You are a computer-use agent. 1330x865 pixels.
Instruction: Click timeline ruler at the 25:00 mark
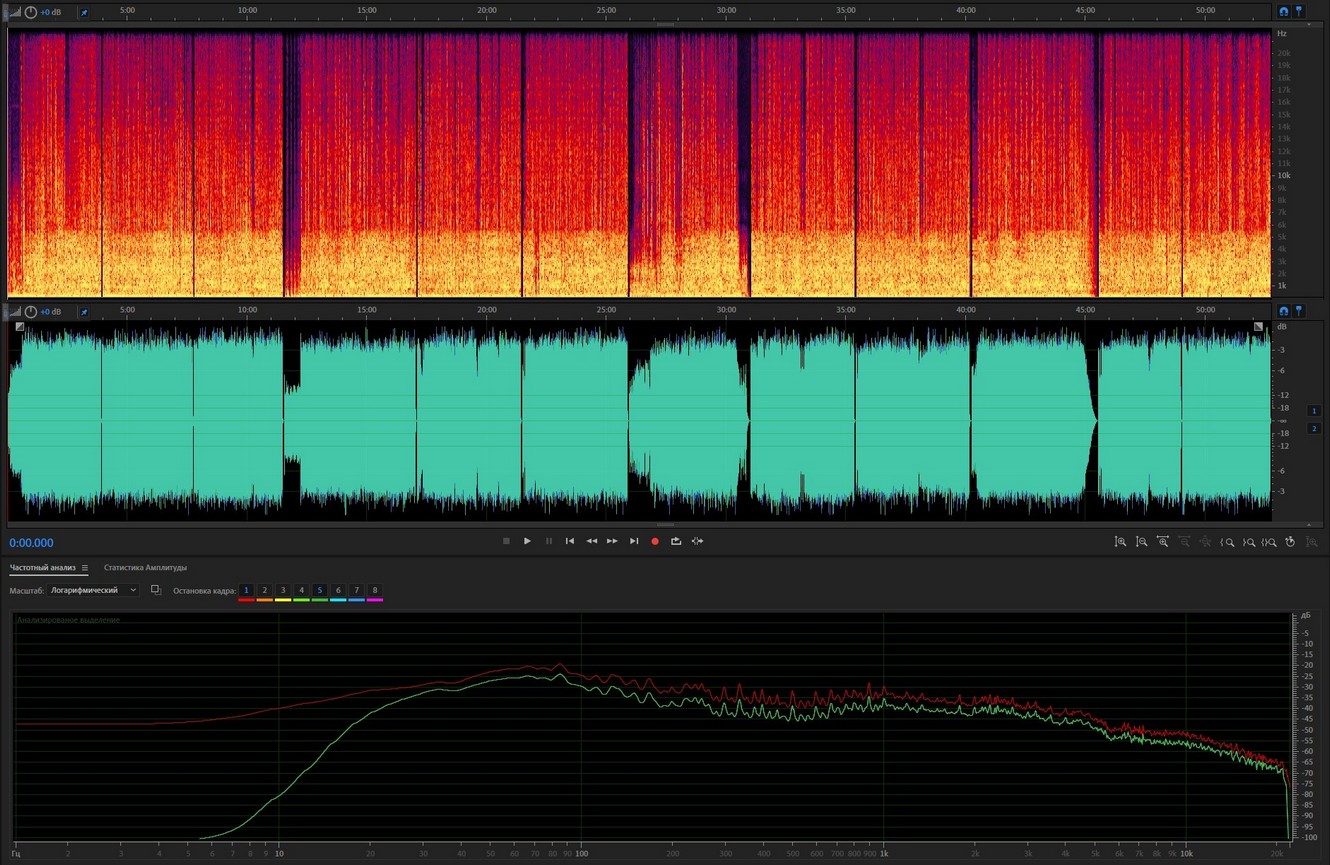pos(606,10)
